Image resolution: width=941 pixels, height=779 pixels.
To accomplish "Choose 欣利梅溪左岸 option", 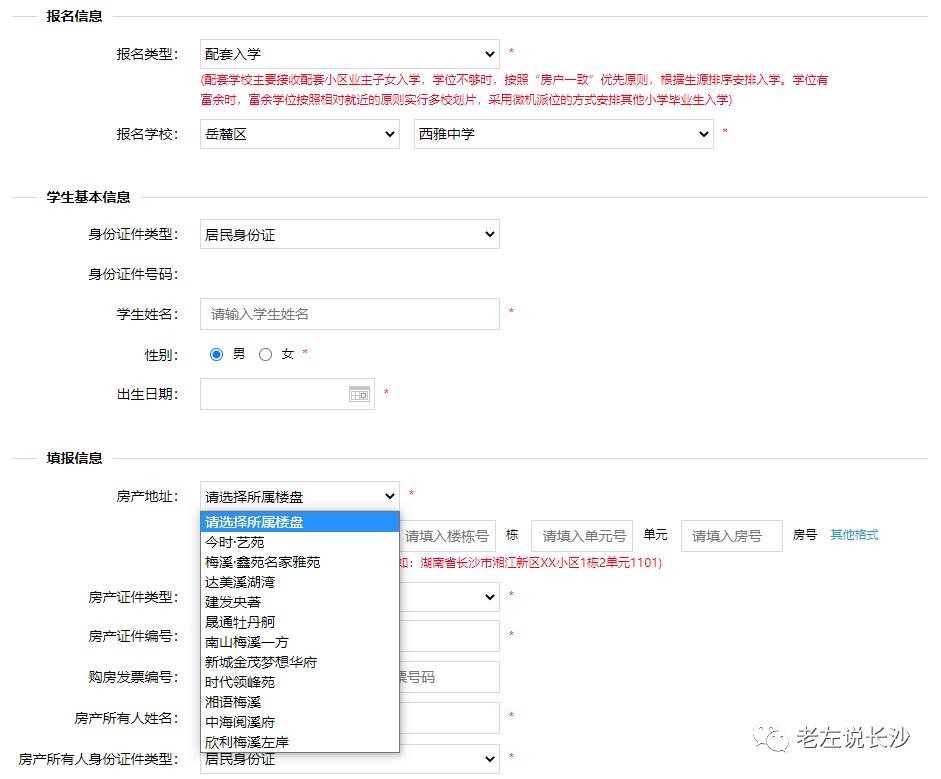I will tap(247, 742).
